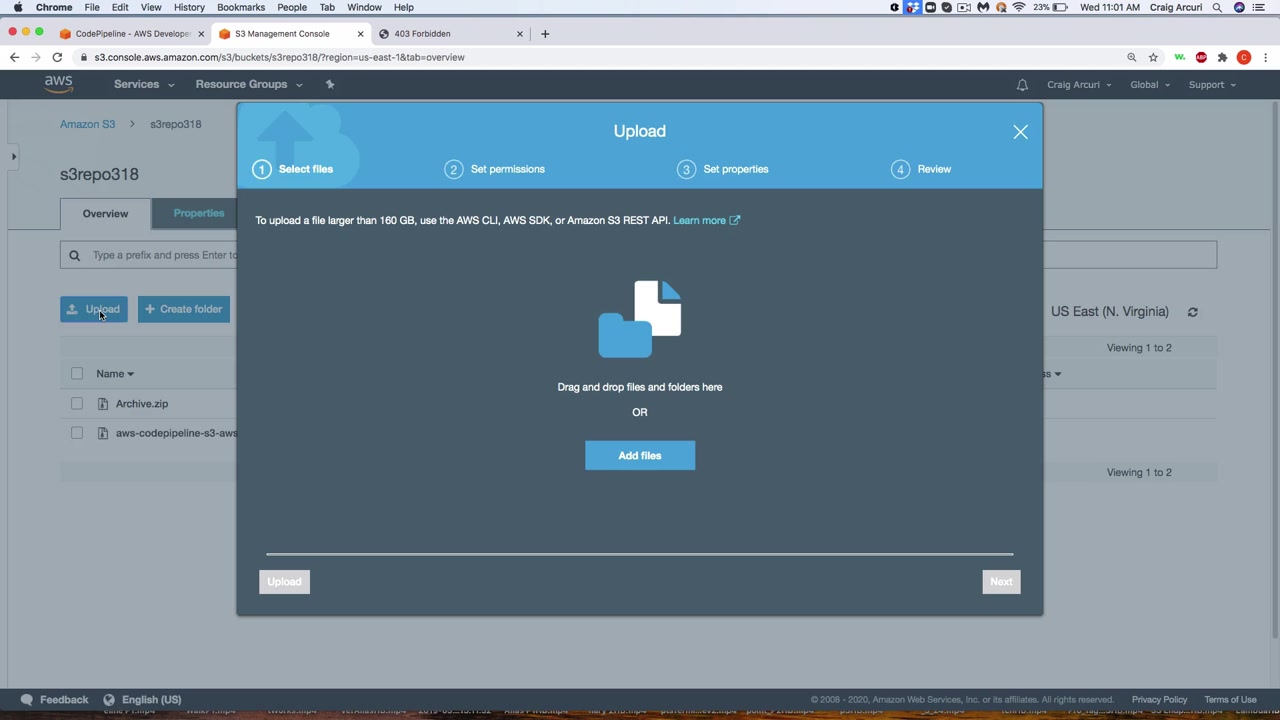Open the Resource Groups dropdown
1280x720 pixels.
pyautogui.click(x=249, y=84)
